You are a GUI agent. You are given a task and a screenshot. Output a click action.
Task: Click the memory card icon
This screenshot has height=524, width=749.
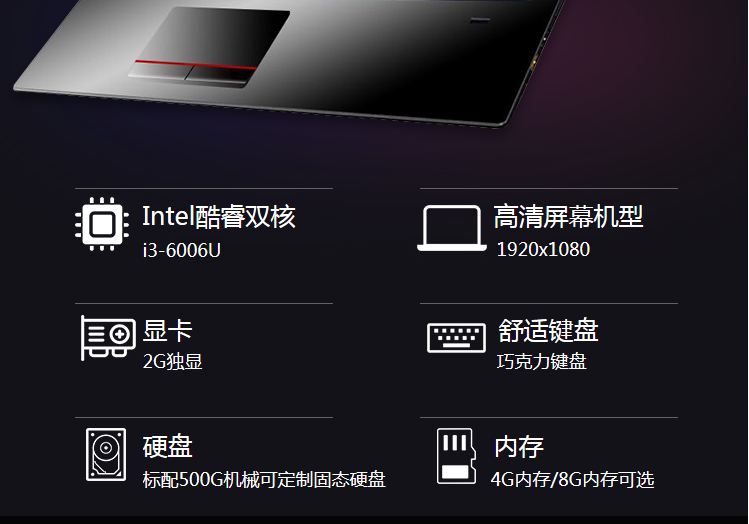(x=456, y=456)
